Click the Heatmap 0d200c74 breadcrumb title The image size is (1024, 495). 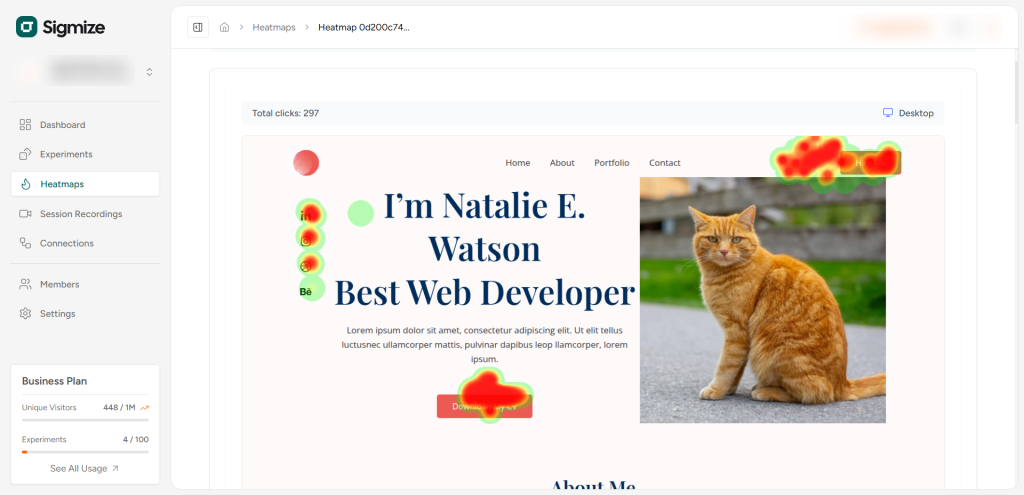point(364,27)
